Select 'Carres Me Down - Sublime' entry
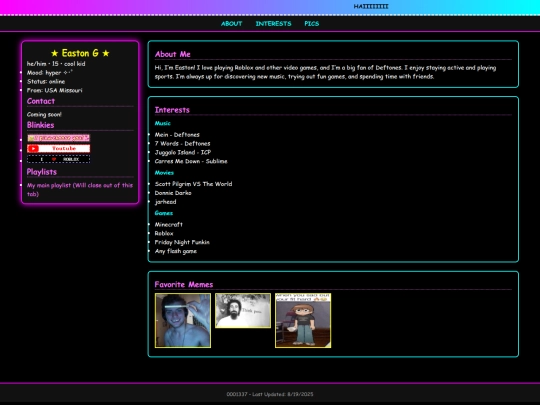Viewport: 540px width, 405px height. 191,161
